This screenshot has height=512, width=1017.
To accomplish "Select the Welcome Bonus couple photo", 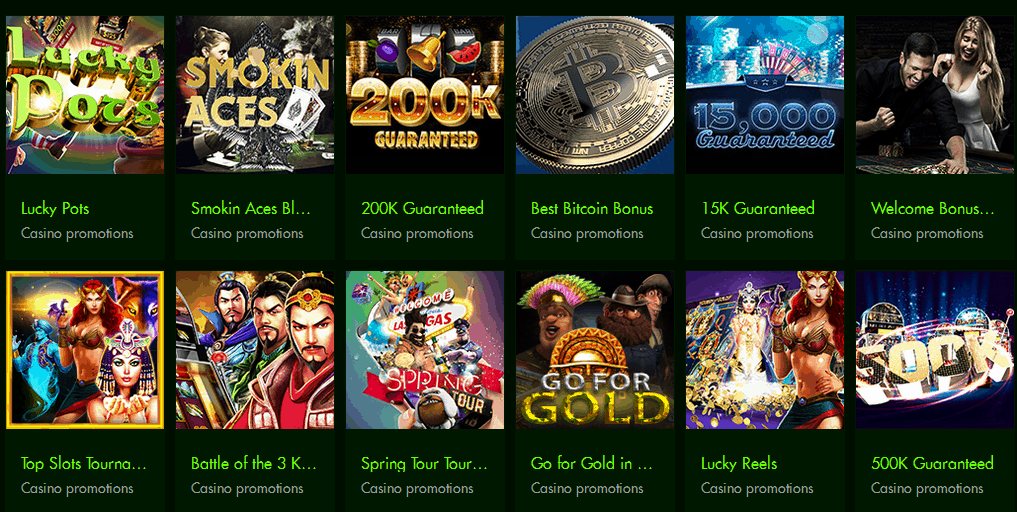I will tap(935, 95).
